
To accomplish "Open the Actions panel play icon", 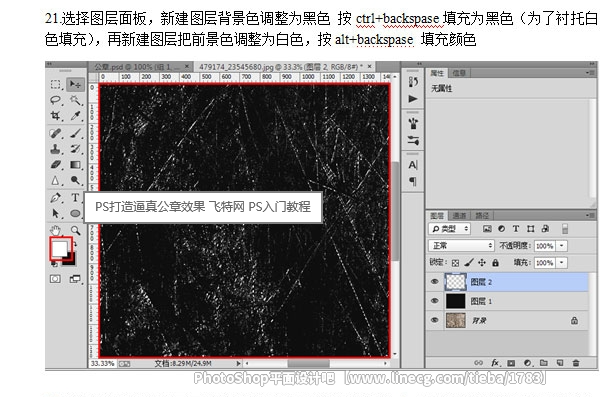I will [x=413, y=99].
